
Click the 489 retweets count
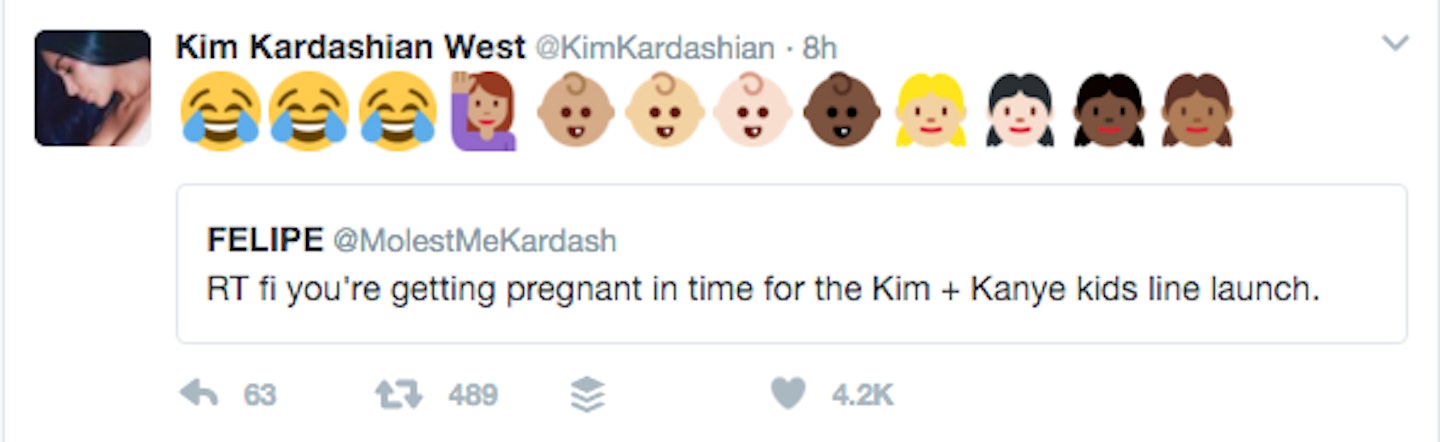(x=473, y=396)
